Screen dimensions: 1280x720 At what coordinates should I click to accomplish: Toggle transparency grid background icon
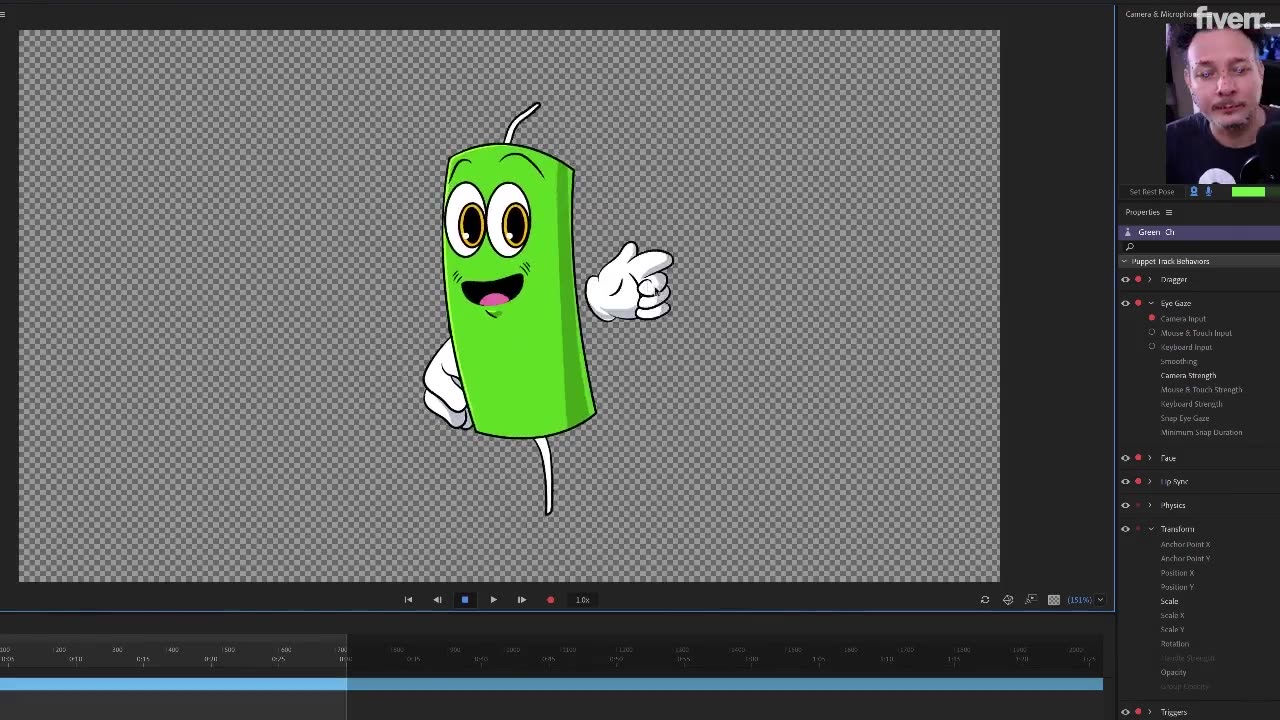1054,600
